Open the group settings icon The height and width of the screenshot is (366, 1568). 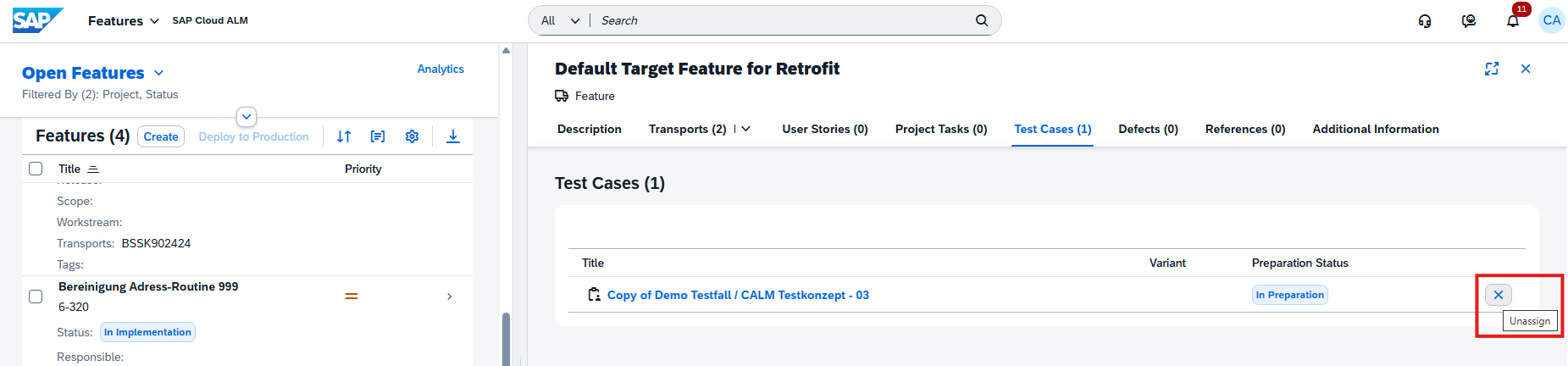pyautogui.click(x=378, y=136)
